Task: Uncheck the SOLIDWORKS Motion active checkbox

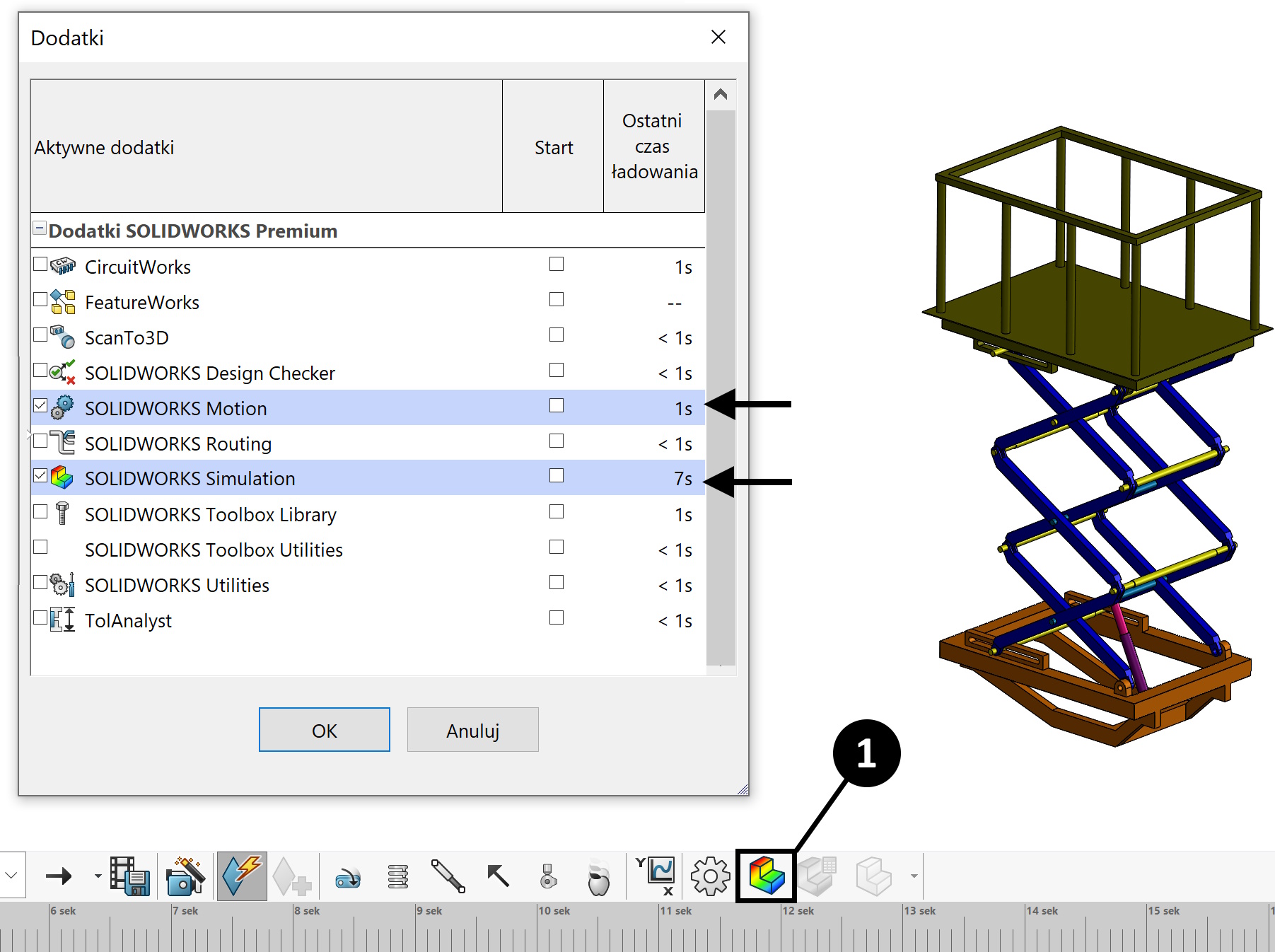Action: coord(40,405)
